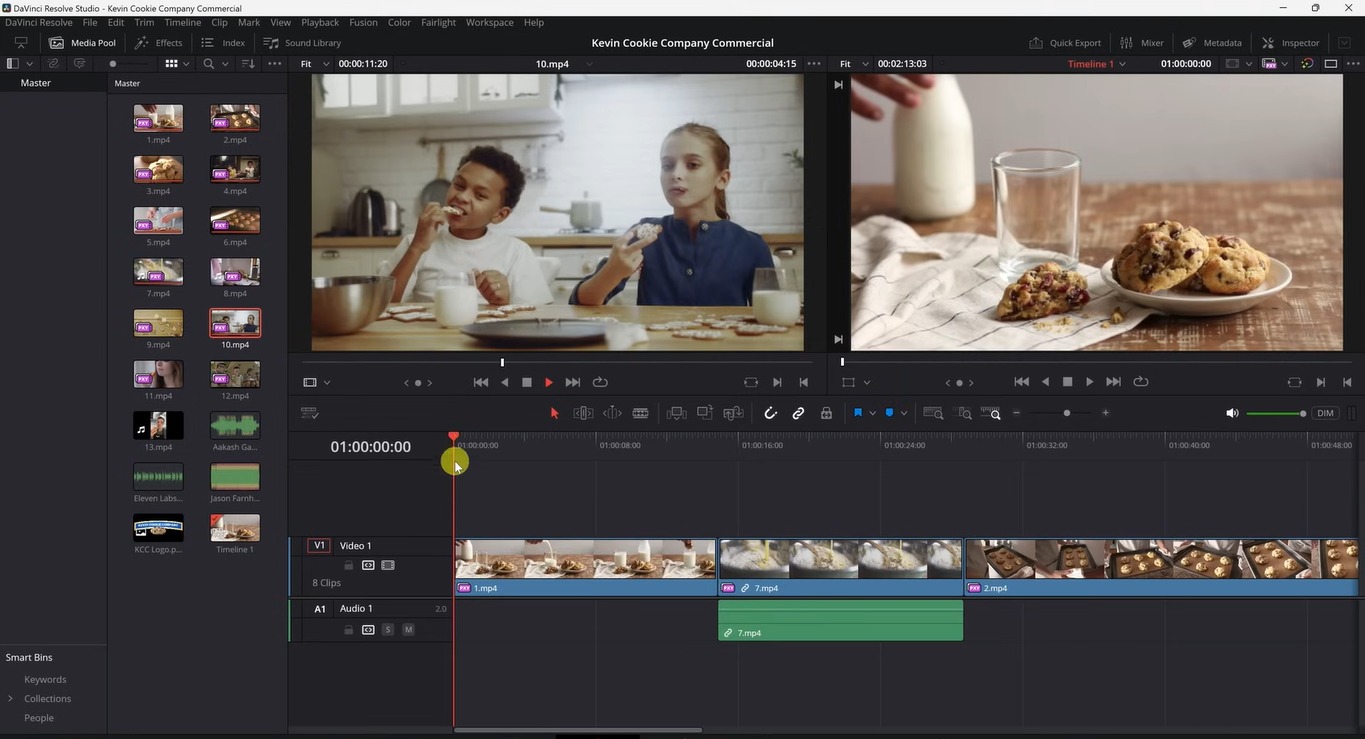Open the Effects panel
This screenshot has width=1365, height=739.
click(158, 43)
